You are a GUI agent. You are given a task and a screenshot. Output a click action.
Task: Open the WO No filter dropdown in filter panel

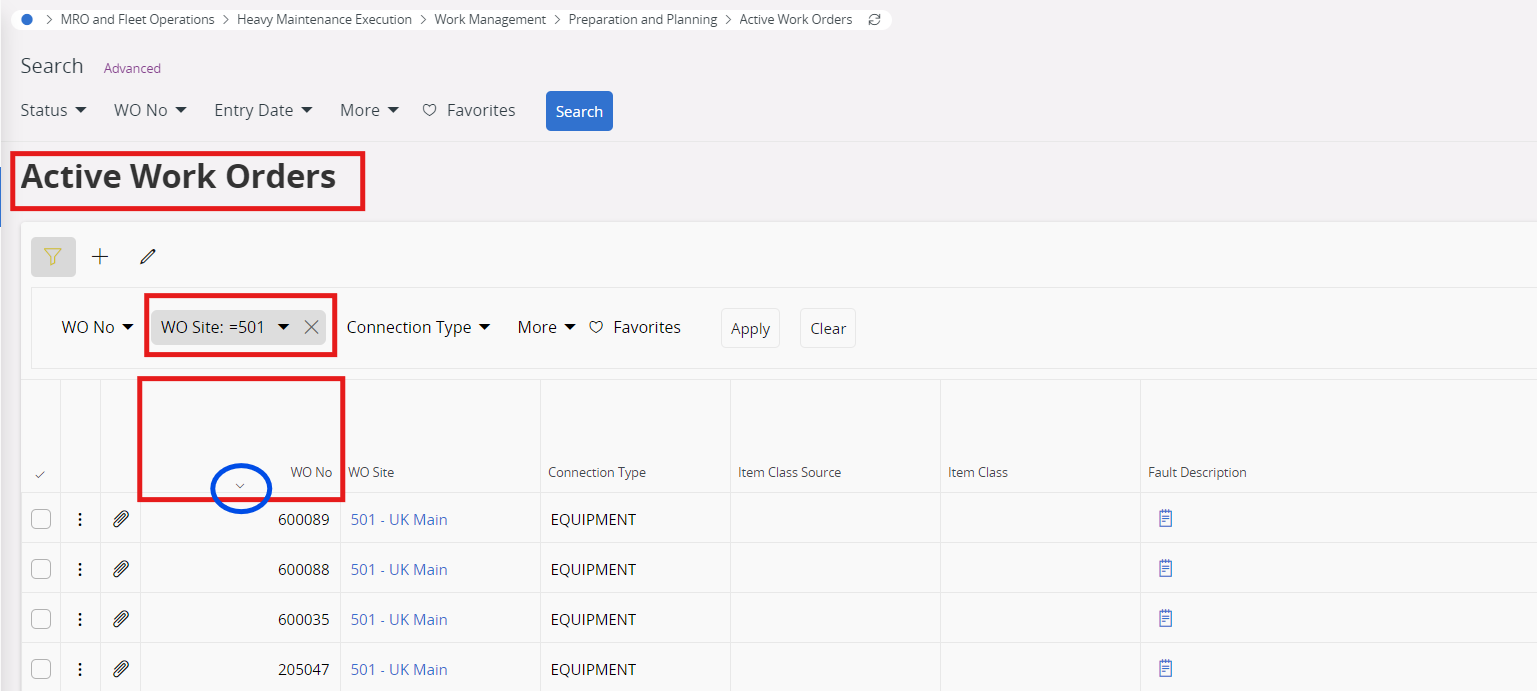[x=98, y=327]
